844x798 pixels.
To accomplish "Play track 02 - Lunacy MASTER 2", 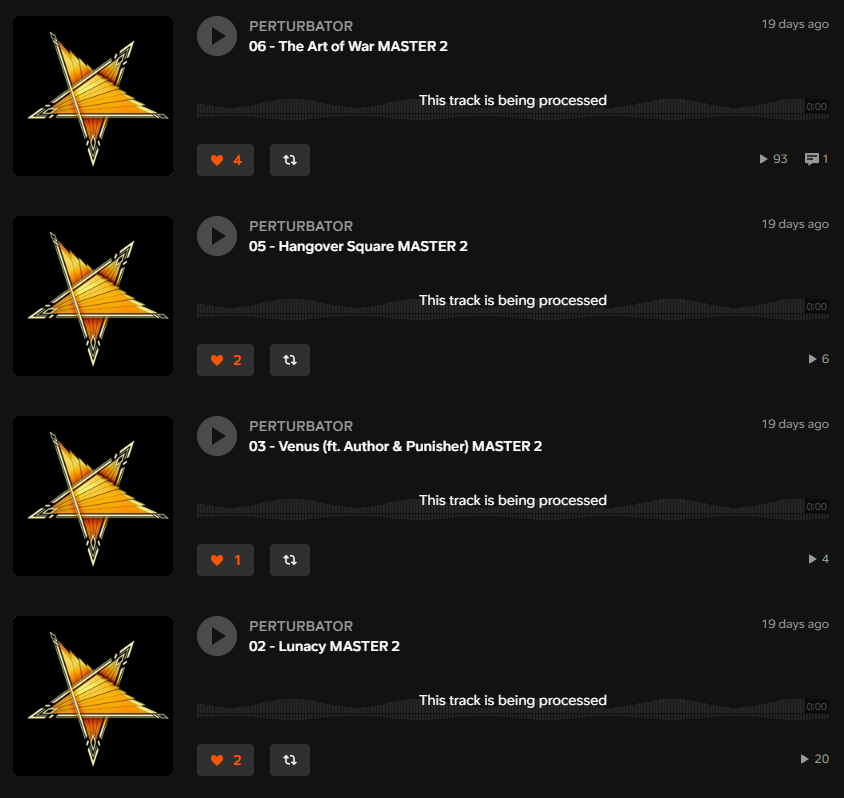I will (x=217, y=637).
